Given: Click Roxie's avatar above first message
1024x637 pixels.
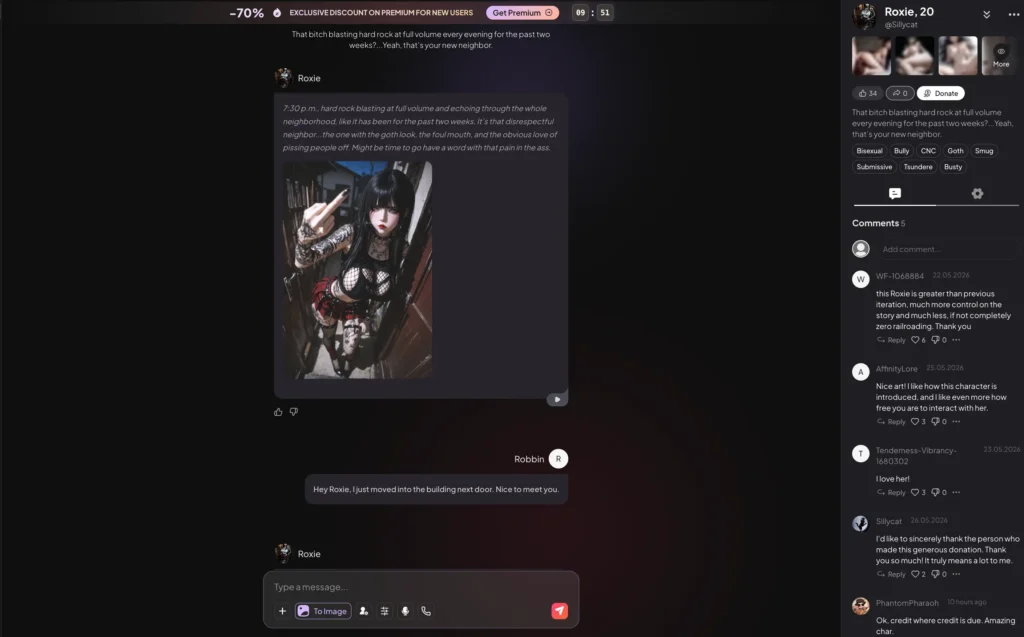Looking at the screenshot, I should point(283,78).
